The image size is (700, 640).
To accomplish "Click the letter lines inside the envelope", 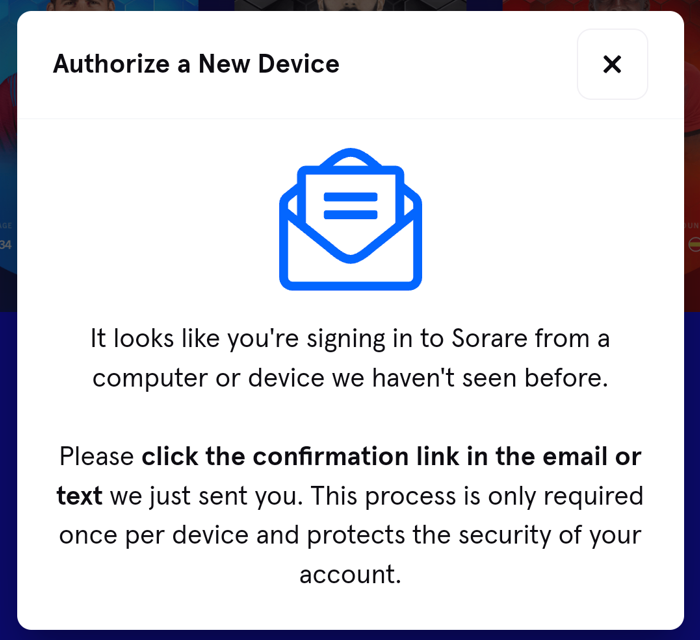I will [x=350, y=206].
